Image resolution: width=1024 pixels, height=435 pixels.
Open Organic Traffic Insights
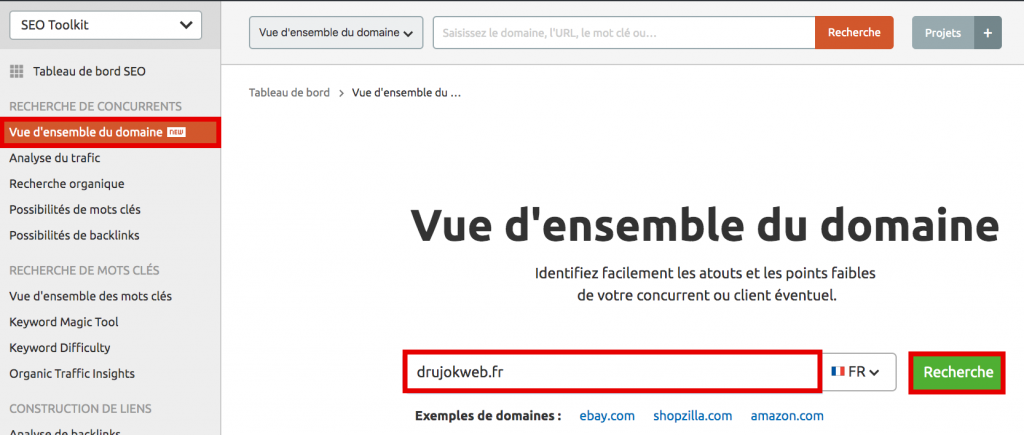(x=72, y=374)
